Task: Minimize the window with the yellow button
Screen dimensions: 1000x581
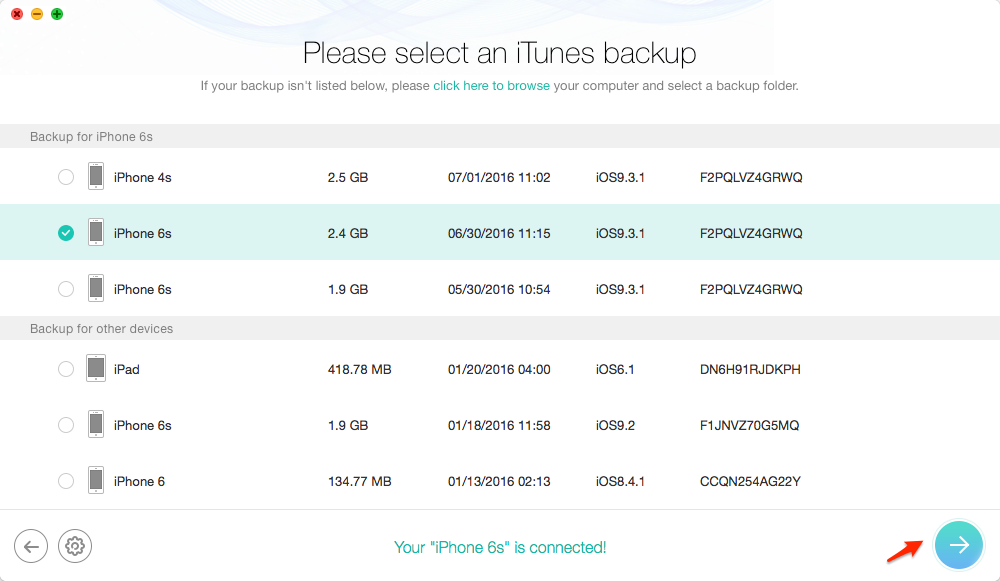Action: 37,14
